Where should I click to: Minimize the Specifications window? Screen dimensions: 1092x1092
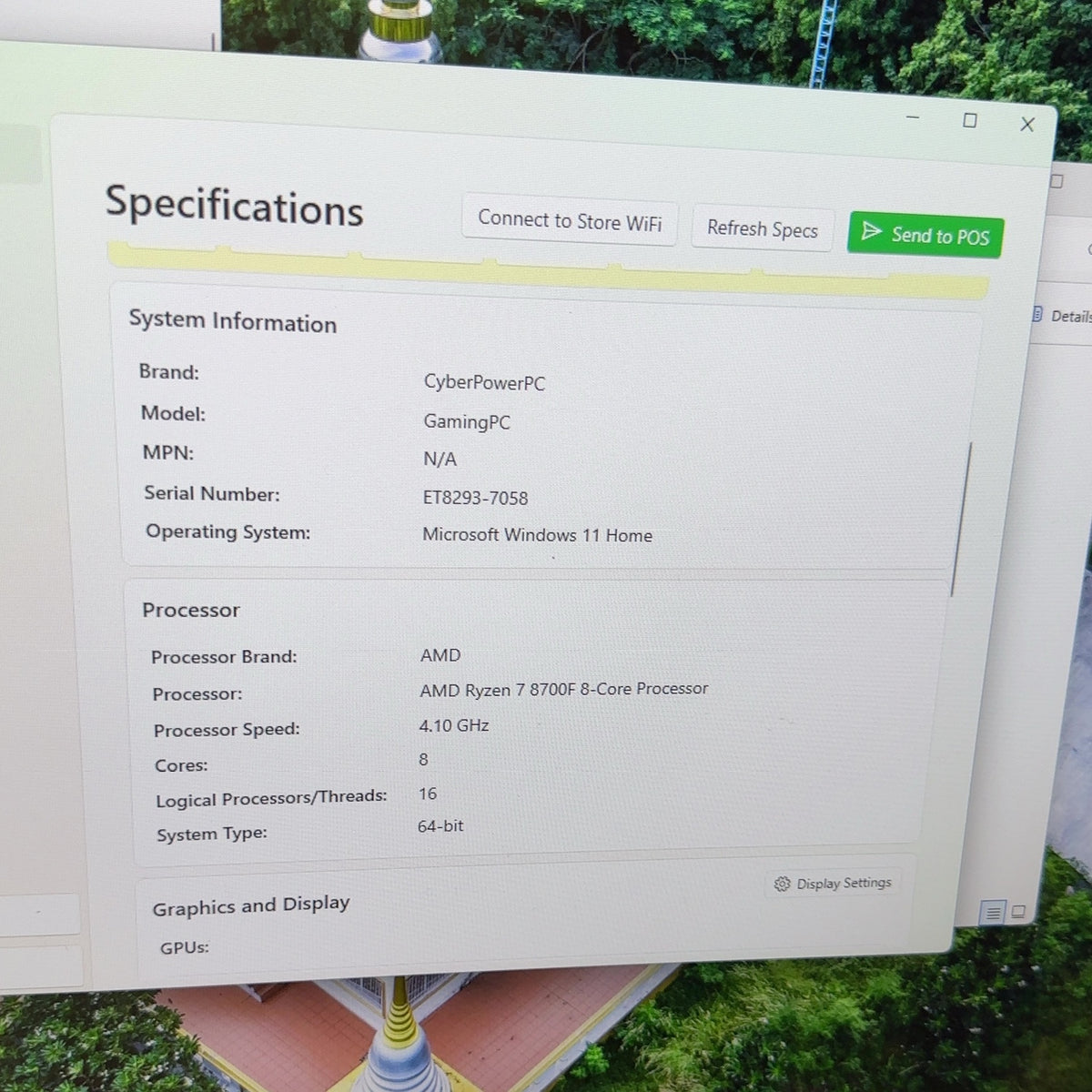[913, 117]
